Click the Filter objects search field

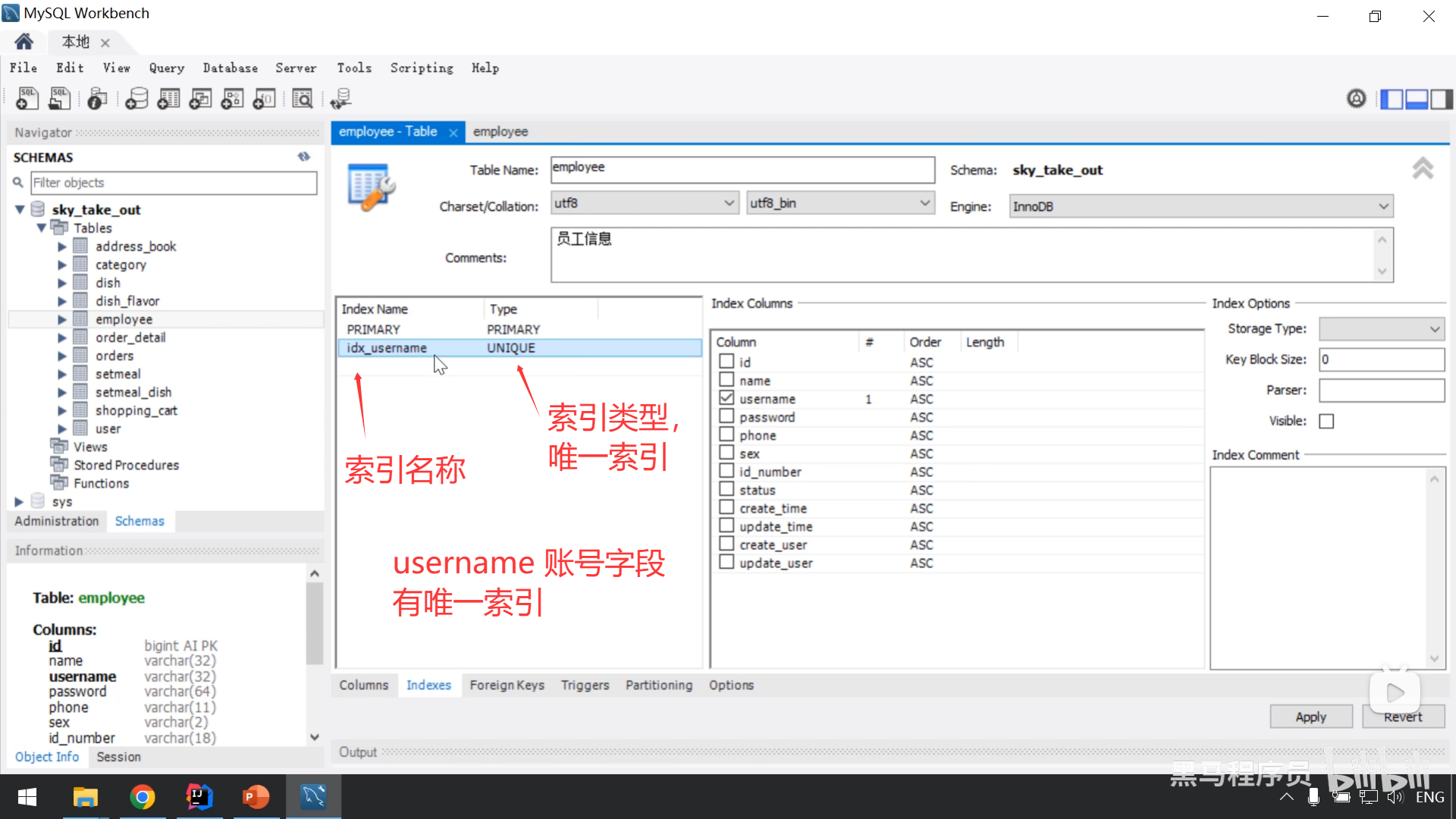point(174,183)
